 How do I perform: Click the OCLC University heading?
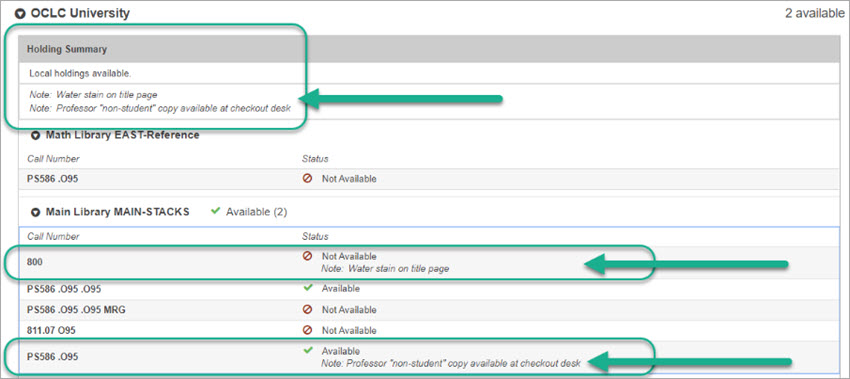80,14
